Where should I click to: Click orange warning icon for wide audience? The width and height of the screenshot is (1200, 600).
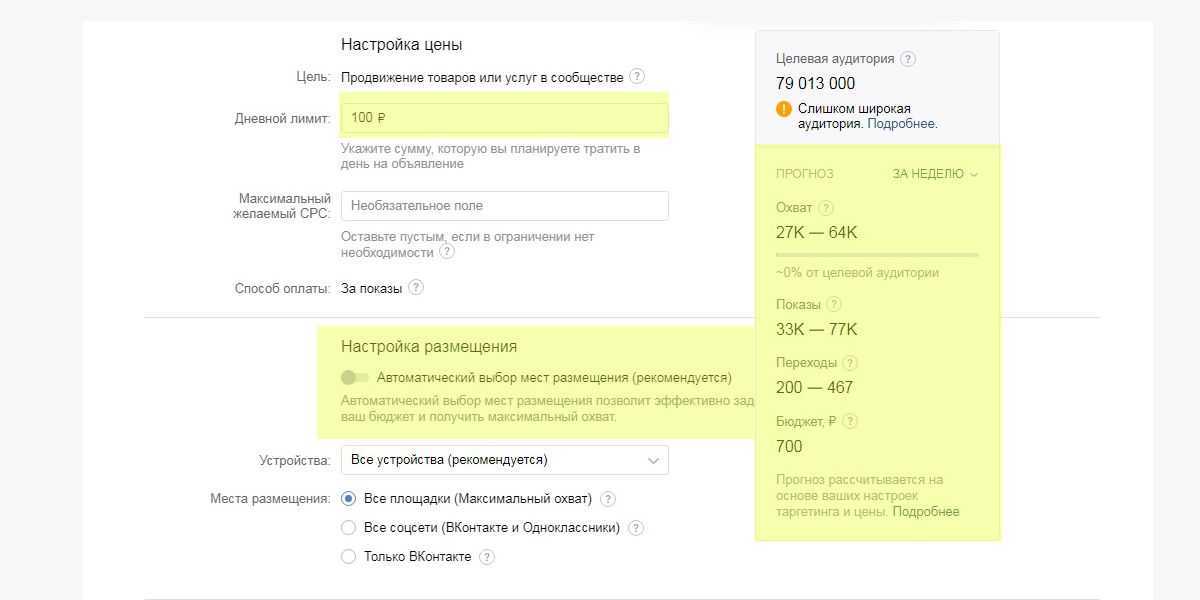[784, 109]
